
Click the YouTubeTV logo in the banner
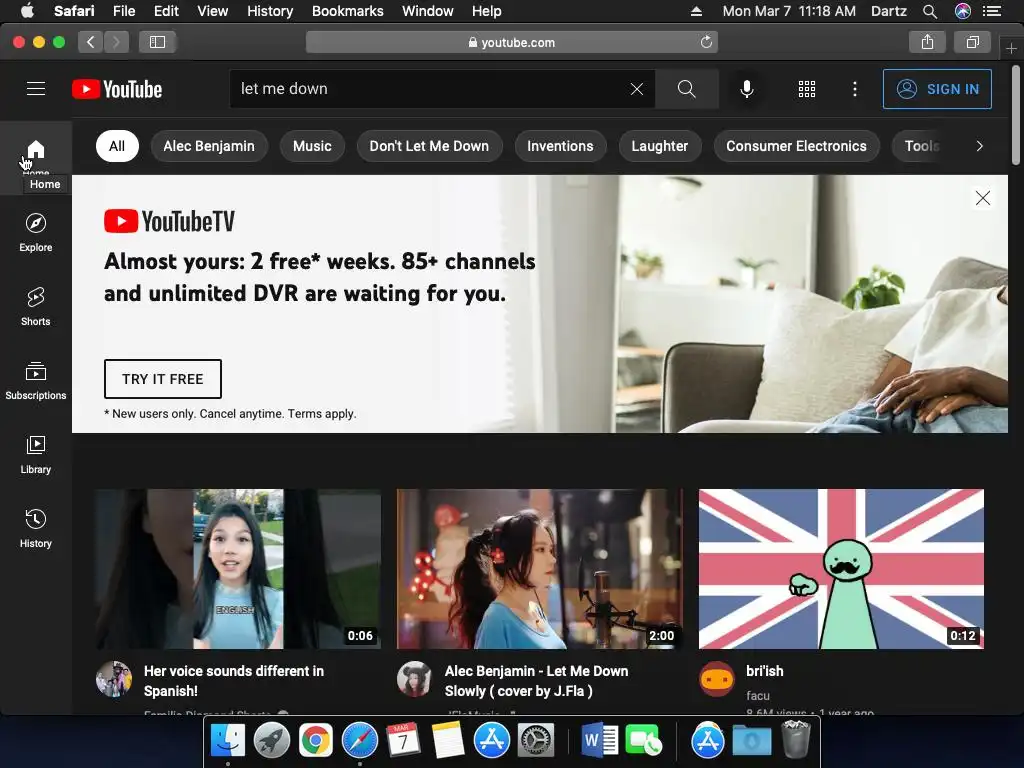(169, 221)
